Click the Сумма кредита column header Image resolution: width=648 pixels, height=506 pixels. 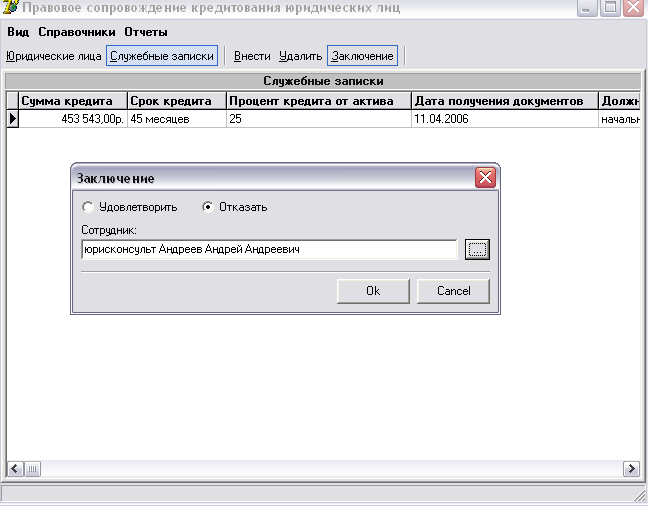tap(73, 101)
